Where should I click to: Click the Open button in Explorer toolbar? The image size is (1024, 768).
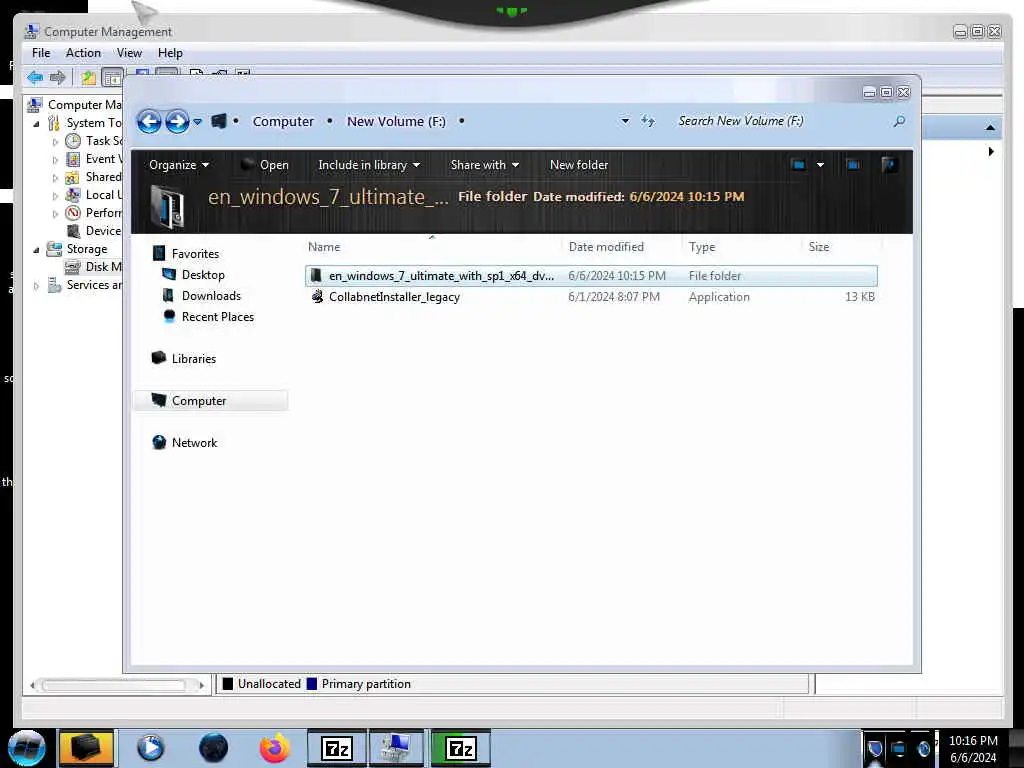coord(264,165)
